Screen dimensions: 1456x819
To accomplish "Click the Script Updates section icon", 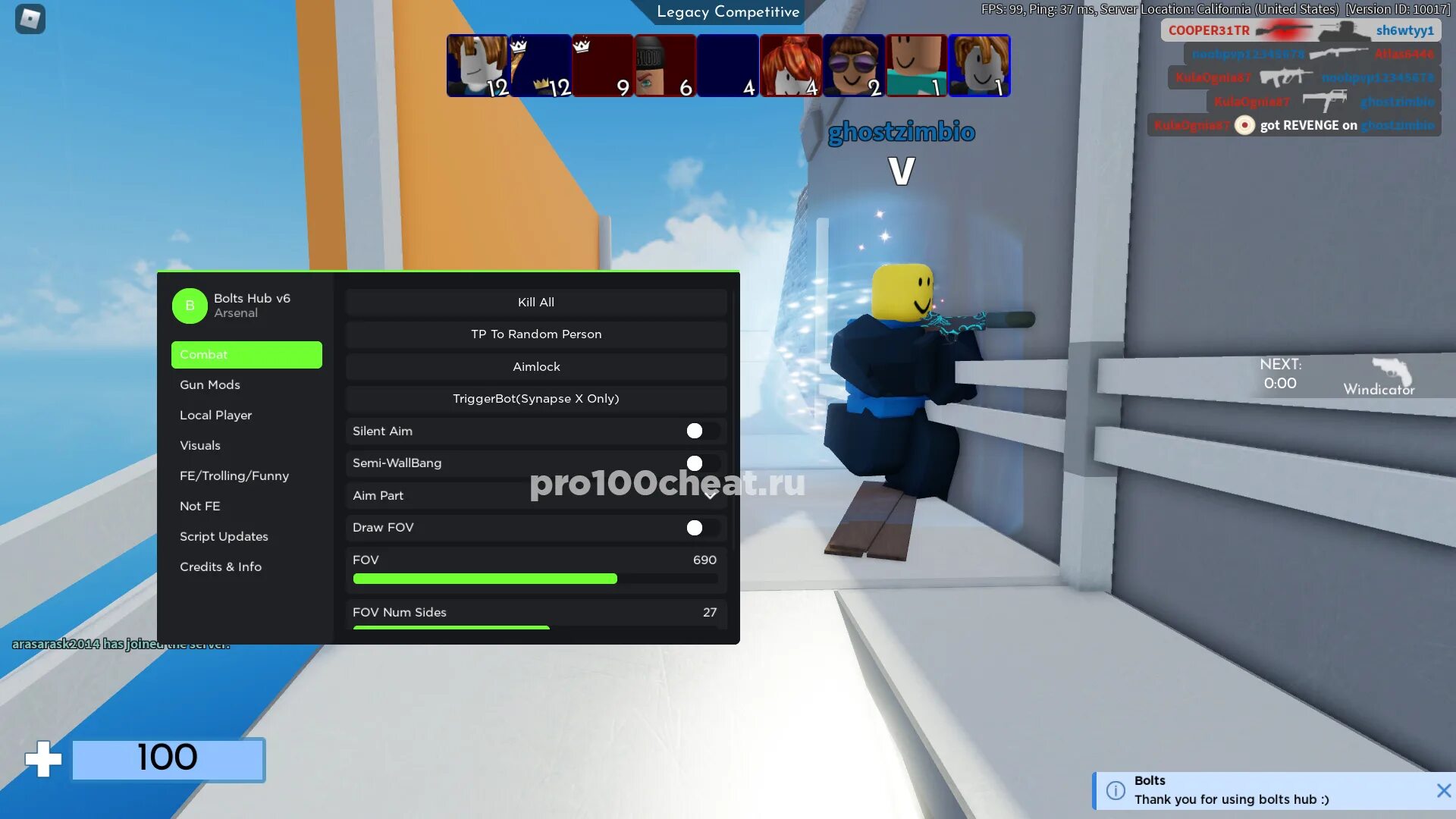I will [x=223, y=535].
